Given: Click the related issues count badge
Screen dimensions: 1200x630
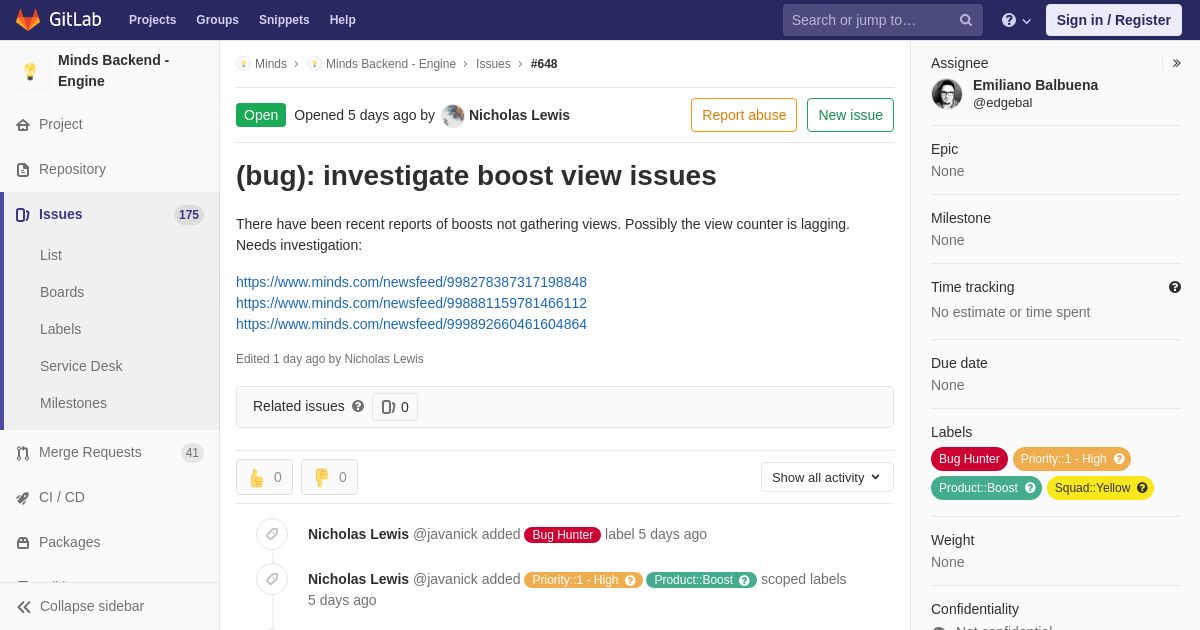Looking at the screenshot, I should 395,407.
